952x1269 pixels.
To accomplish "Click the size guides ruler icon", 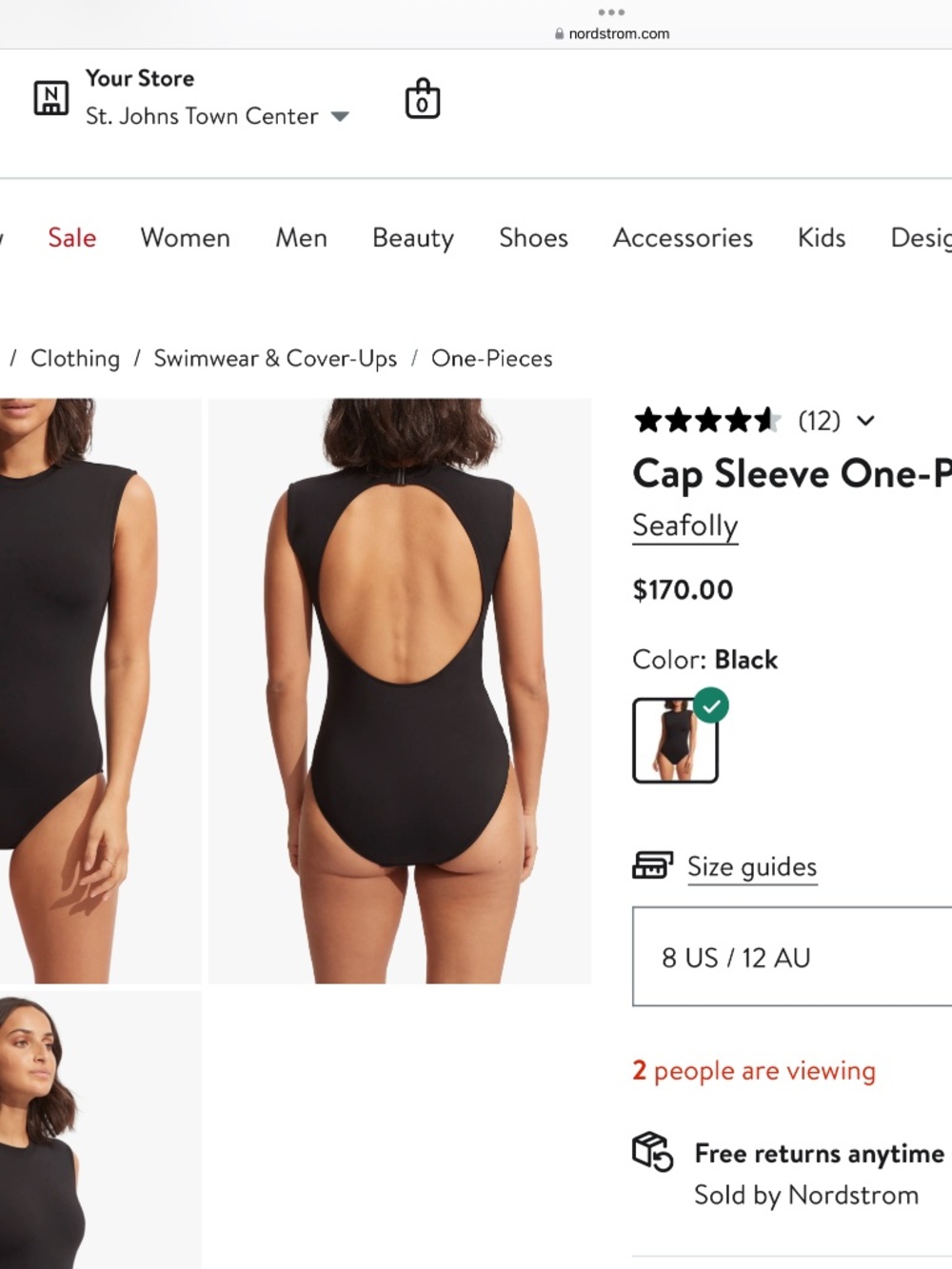I will [651, 866].
